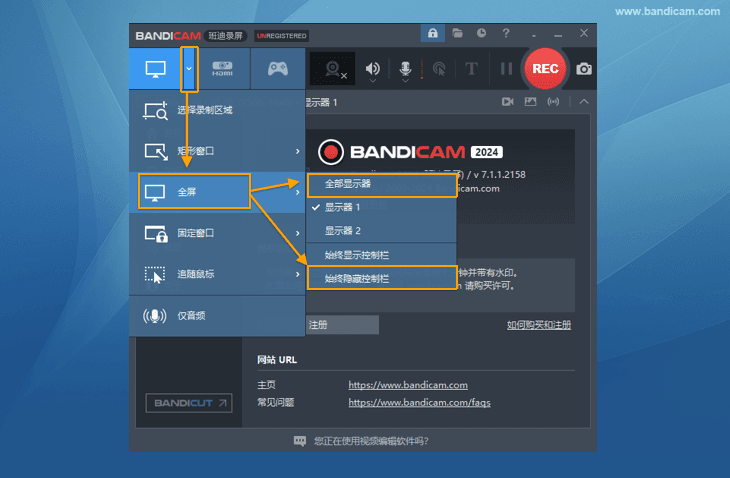Switch to HDMI device recording mode
This screenshot has width=730, height=478.
(223, 69)
